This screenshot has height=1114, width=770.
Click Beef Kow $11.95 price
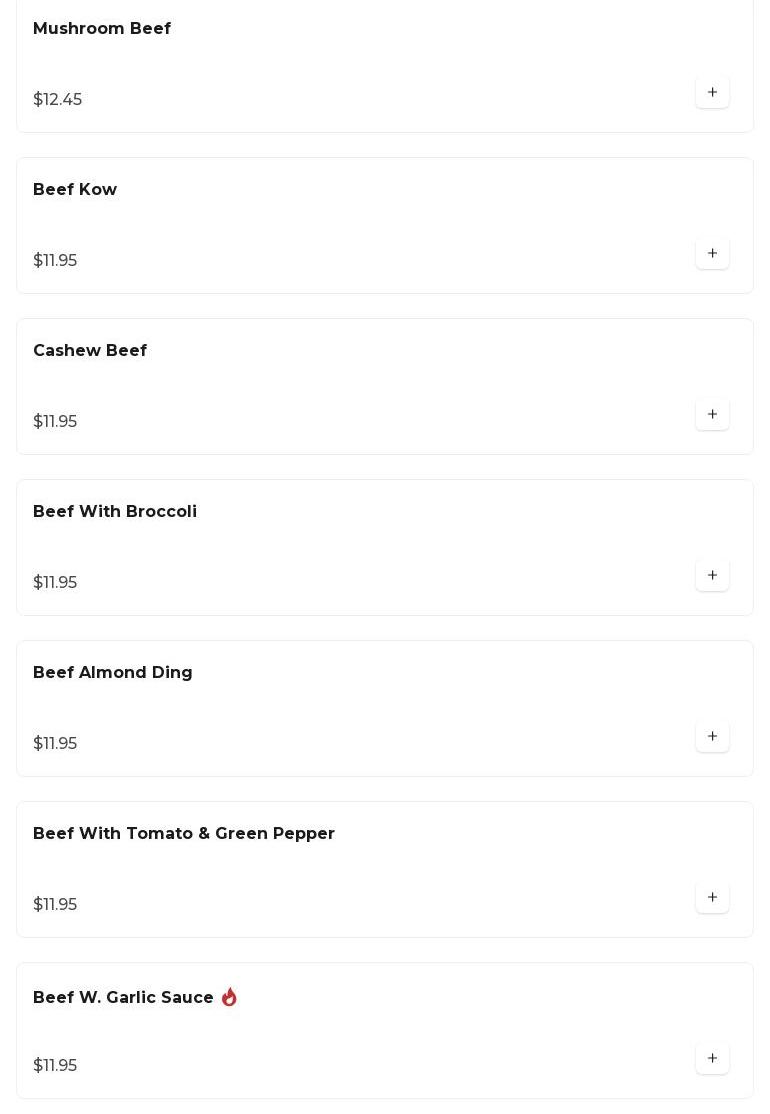pos(55,261)
